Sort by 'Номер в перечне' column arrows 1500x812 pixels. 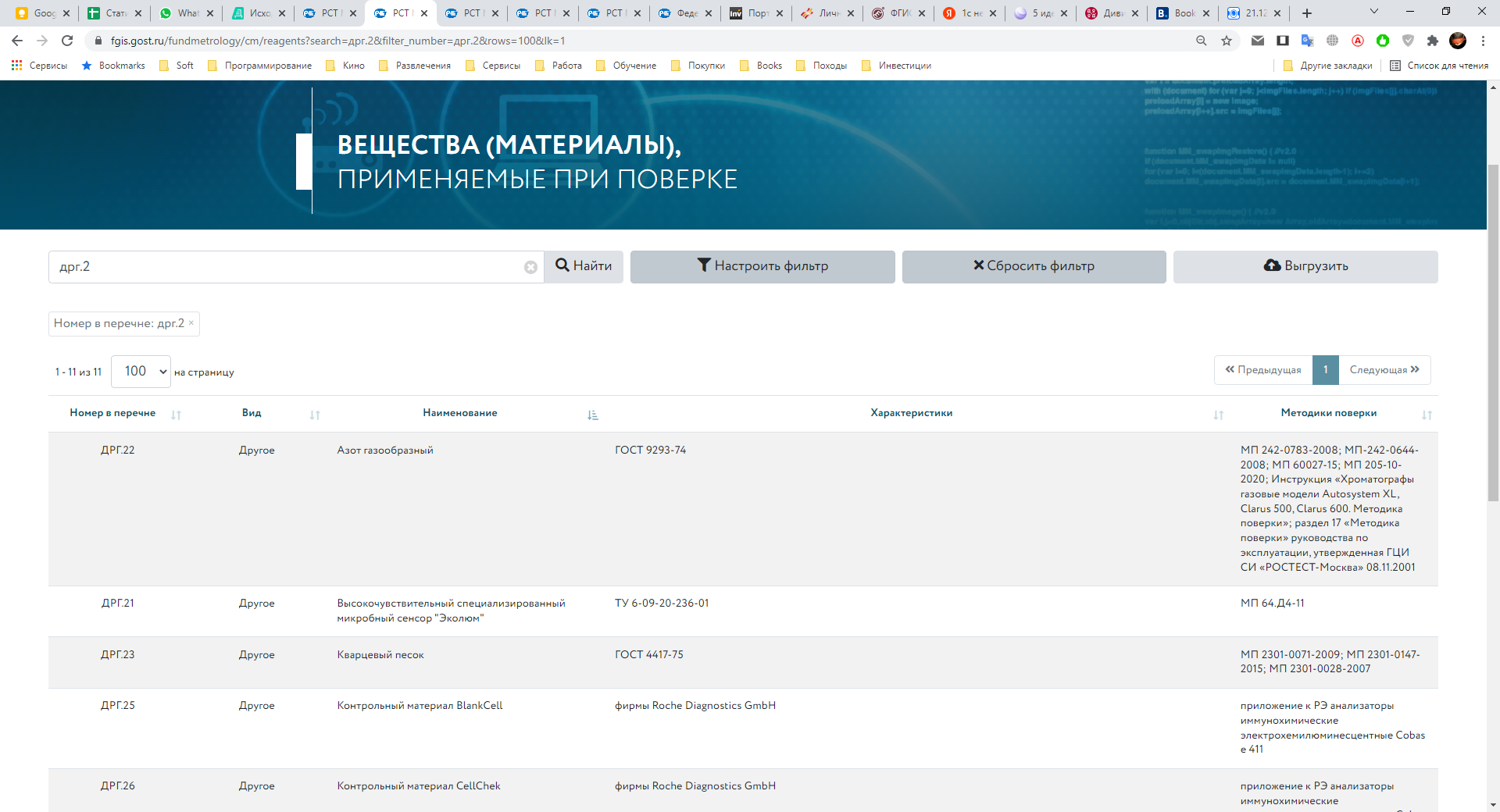pos(176,415)
